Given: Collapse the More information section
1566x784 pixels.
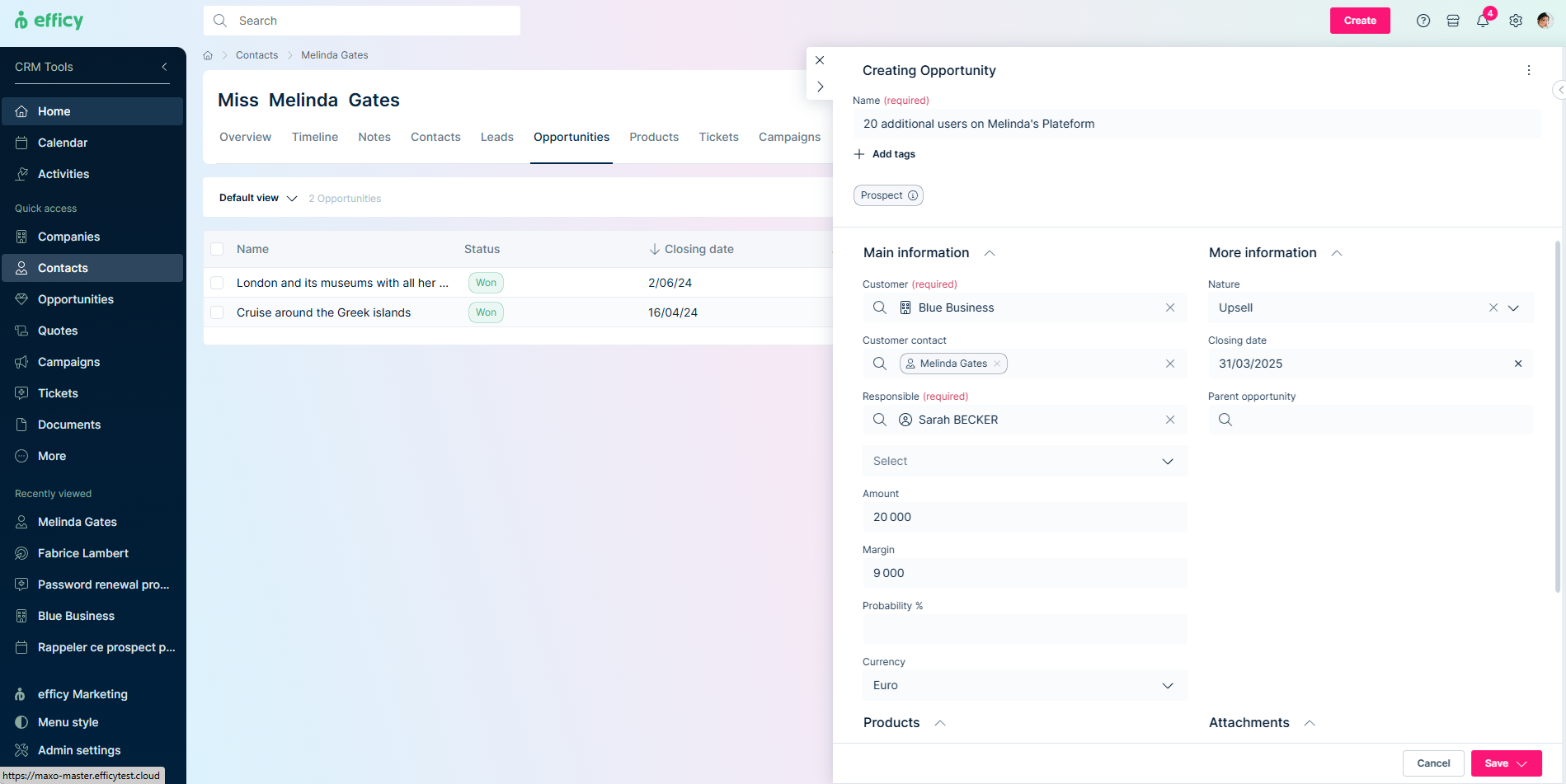Looking at the screenshot, I should (x=1337, y=253).
